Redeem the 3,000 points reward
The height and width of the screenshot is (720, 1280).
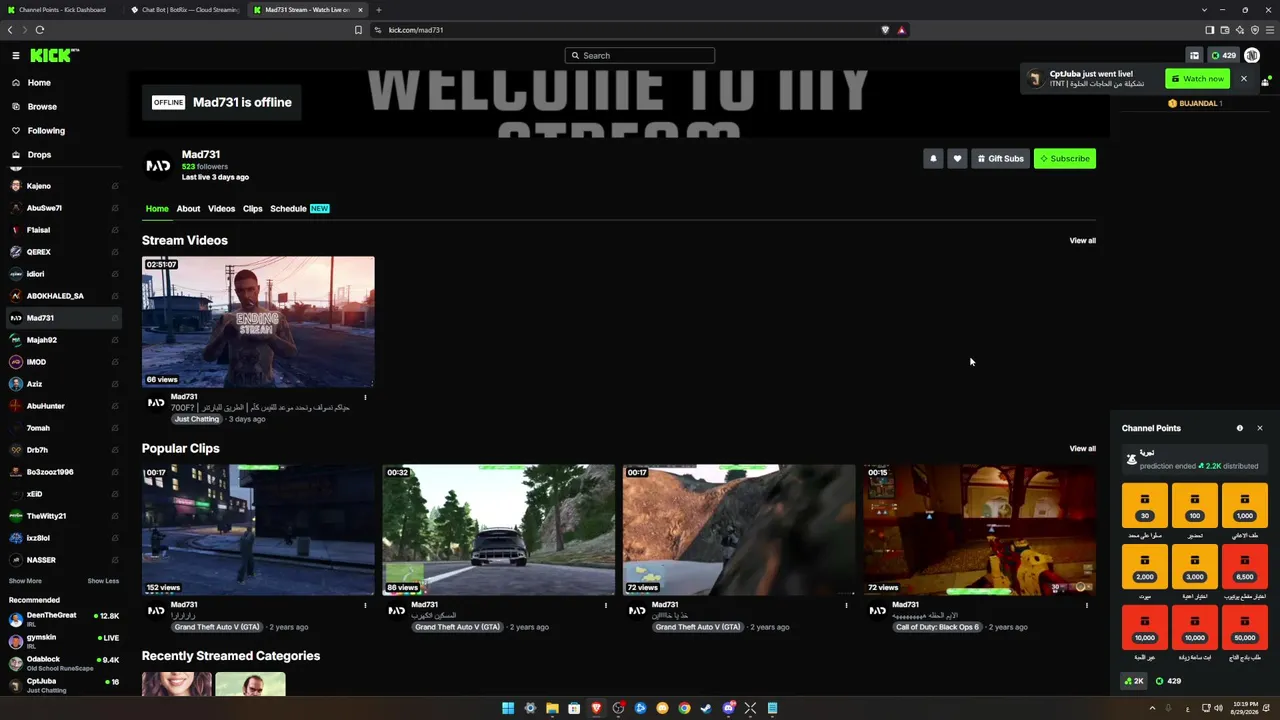1195,566
